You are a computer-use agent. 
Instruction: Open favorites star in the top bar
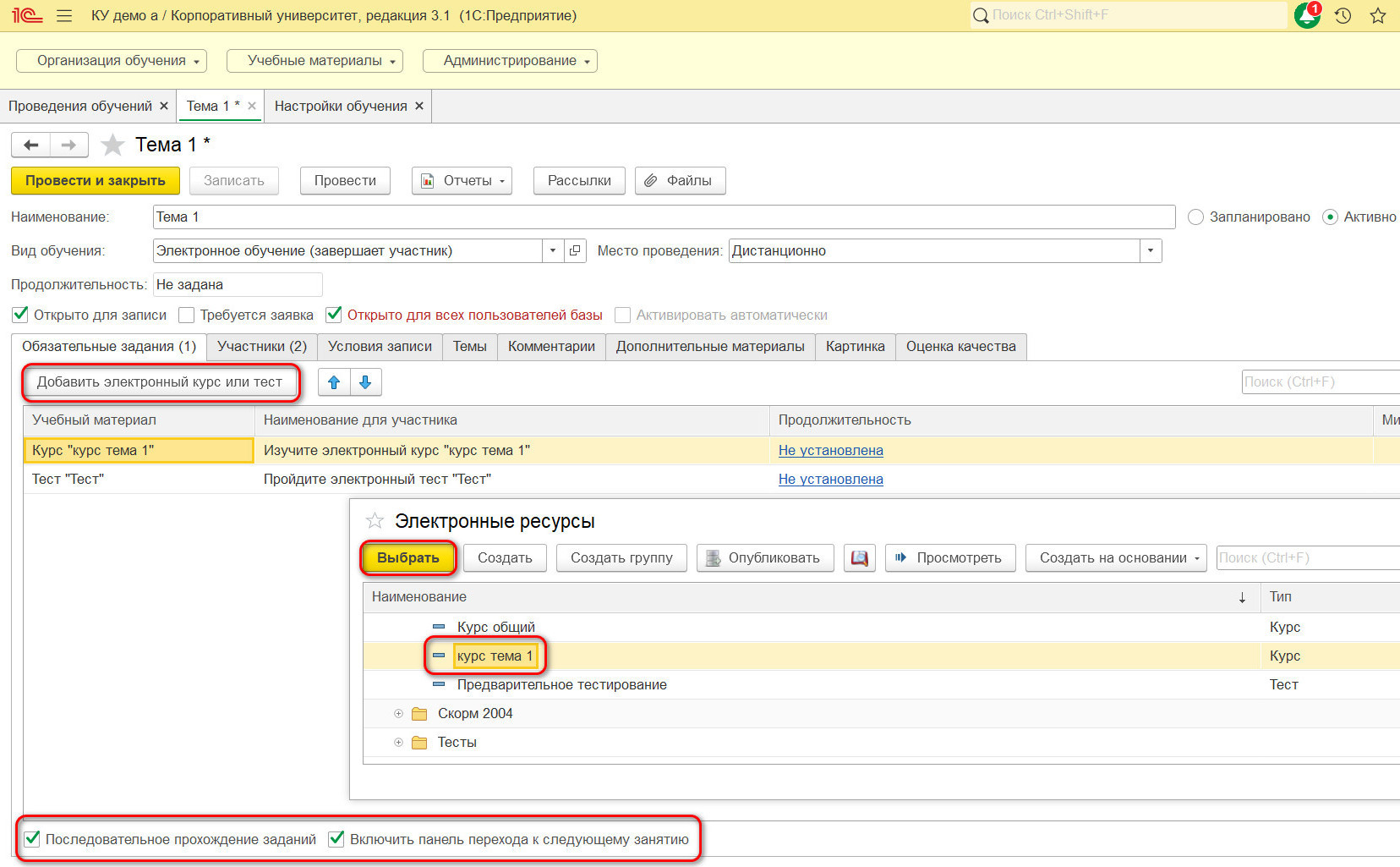click(x=1378, y=15)
